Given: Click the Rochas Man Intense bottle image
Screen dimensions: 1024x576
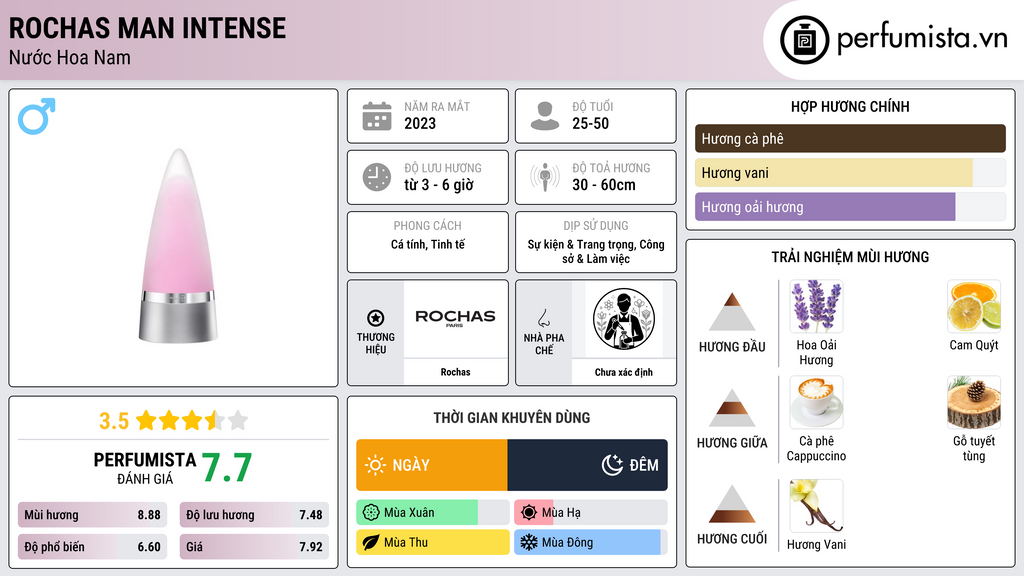Looking at the screenshot, I should (x=178, y=246).
